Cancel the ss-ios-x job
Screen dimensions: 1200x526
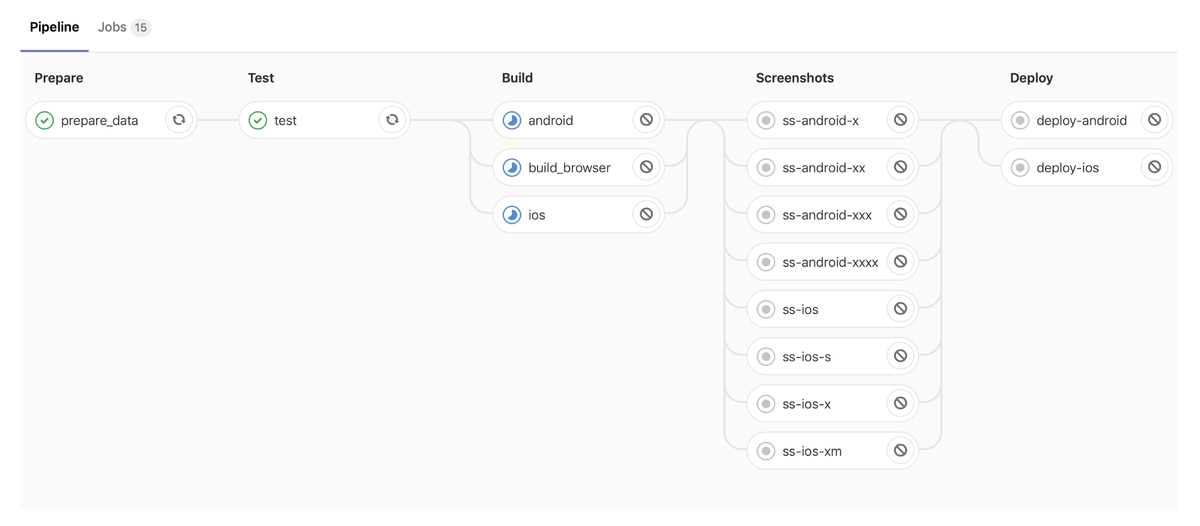[900, 404]
